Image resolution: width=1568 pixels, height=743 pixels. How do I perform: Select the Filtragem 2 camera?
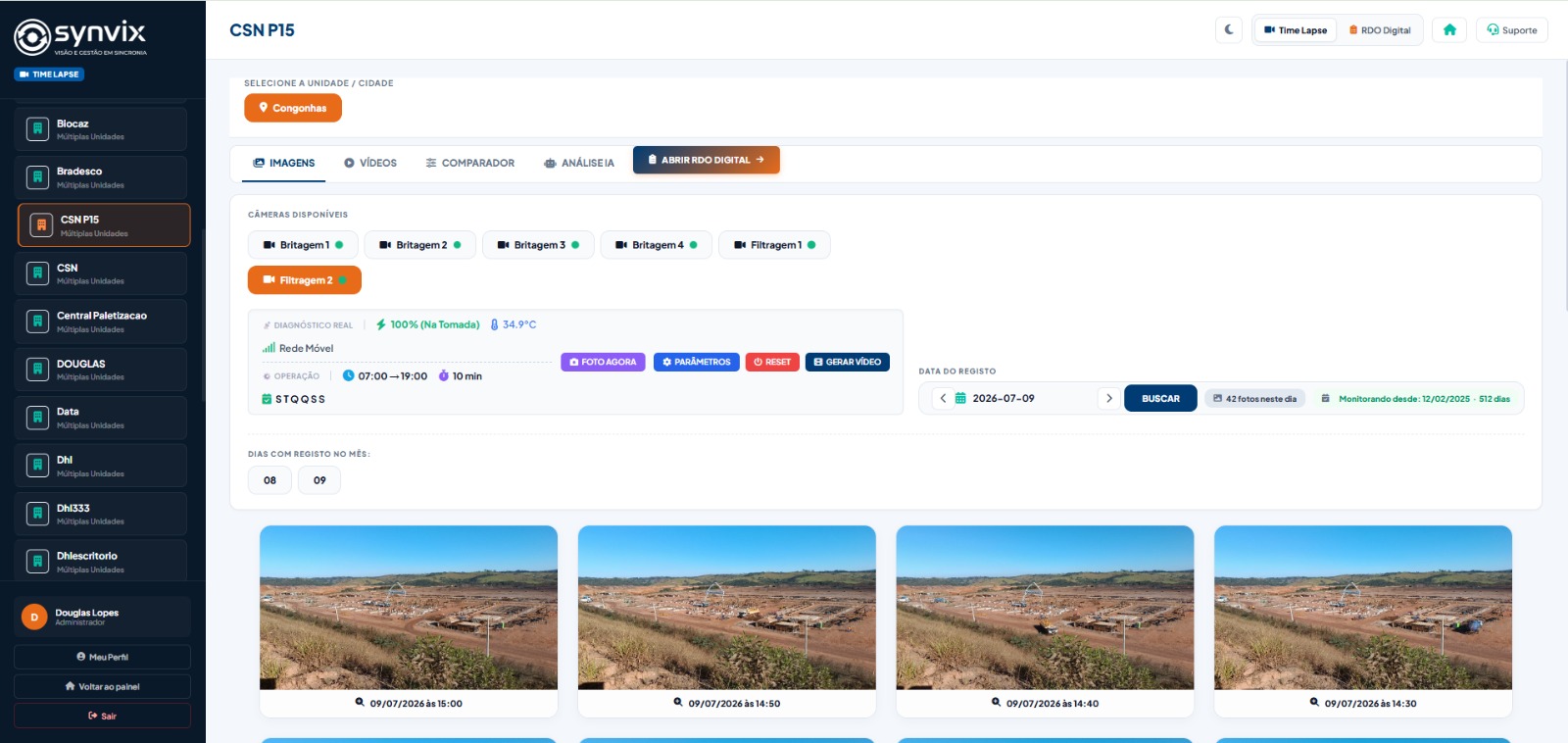[x=305, y=280]
